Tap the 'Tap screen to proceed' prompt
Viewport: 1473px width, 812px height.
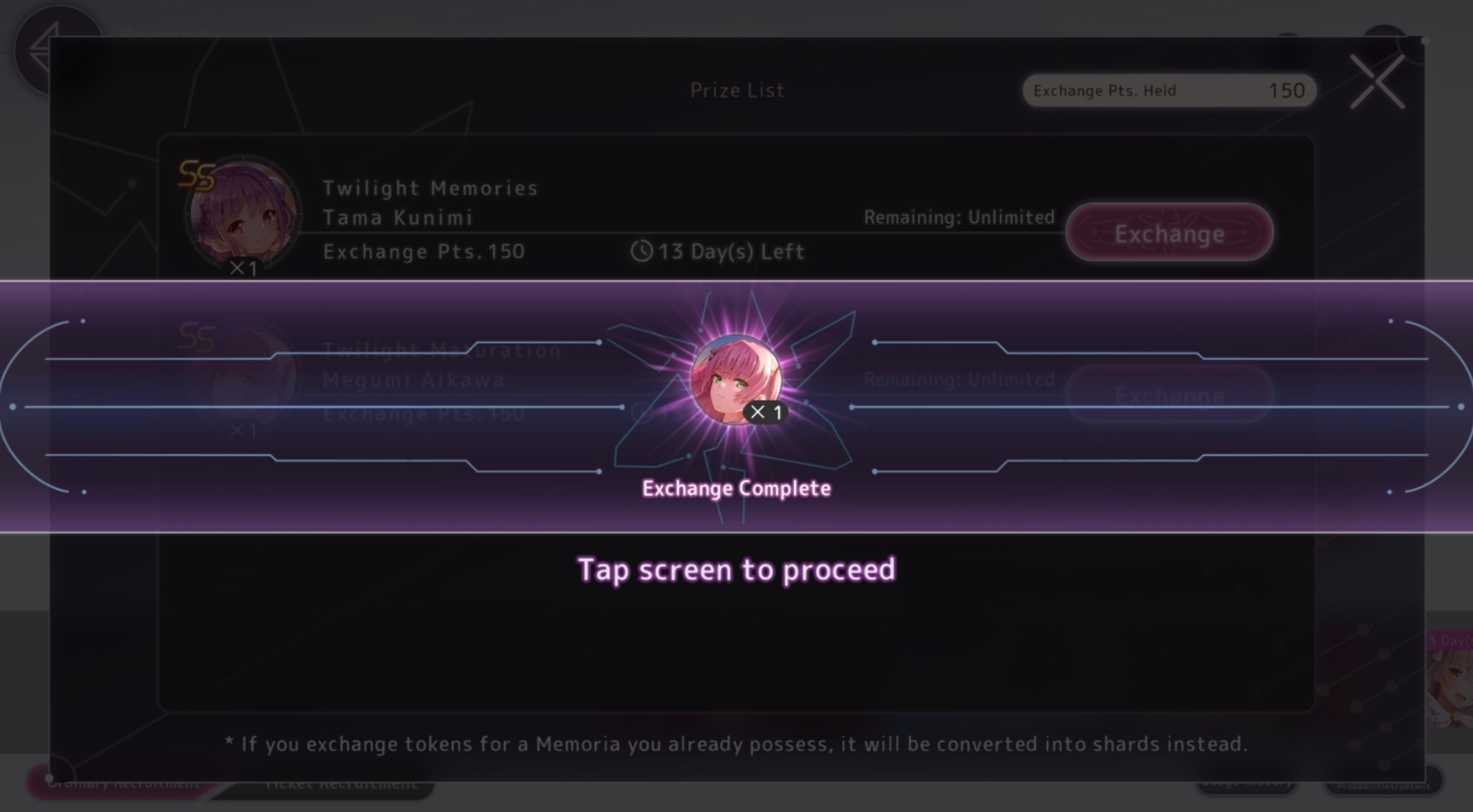pyautogui.click(x=736, y=569)
